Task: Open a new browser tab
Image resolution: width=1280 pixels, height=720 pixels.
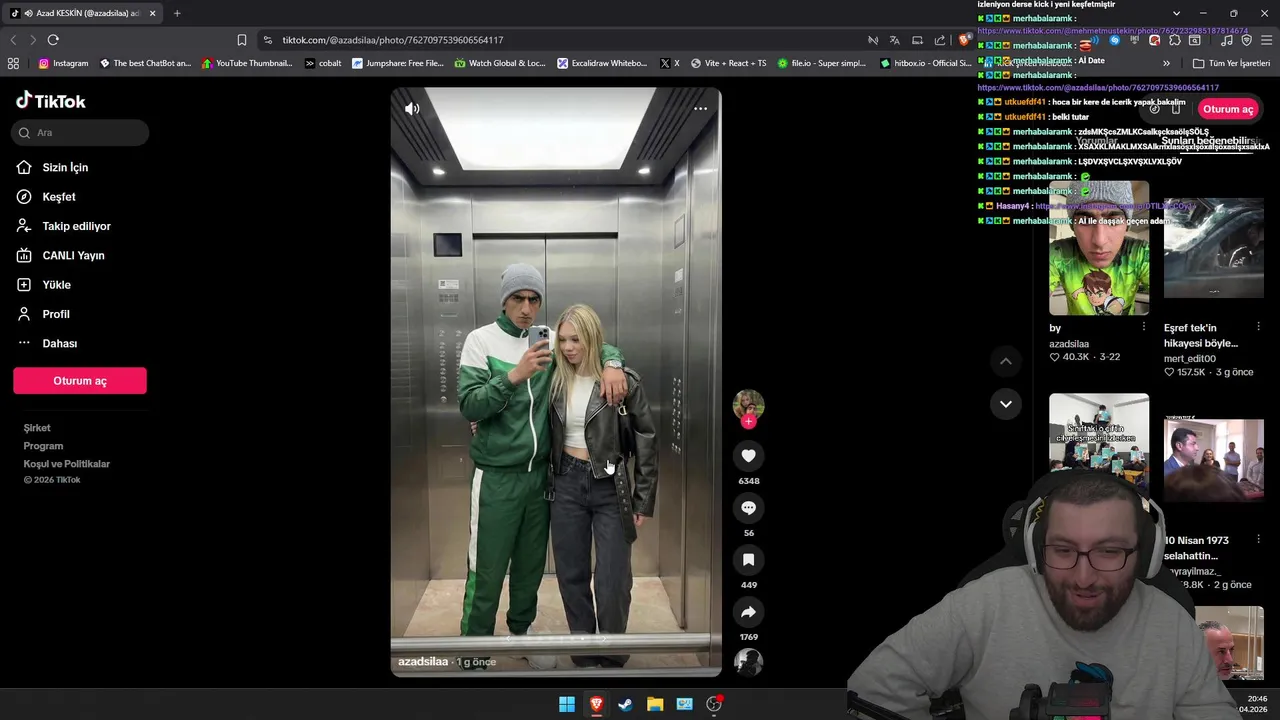Action: coord(177,13)
